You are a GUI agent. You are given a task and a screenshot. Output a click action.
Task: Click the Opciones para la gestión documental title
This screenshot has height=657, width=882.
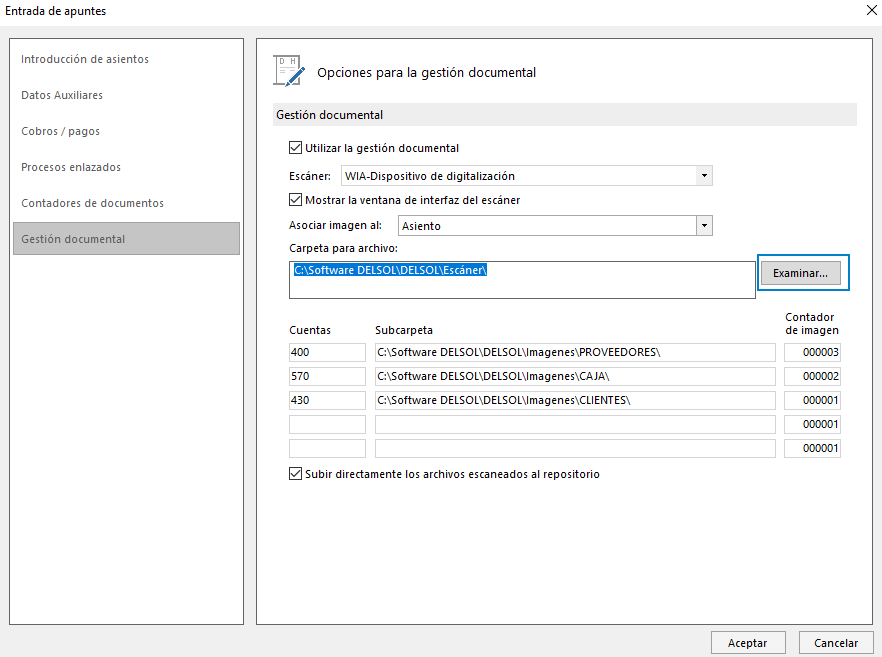pyautogui.click(x=426, y=73)
